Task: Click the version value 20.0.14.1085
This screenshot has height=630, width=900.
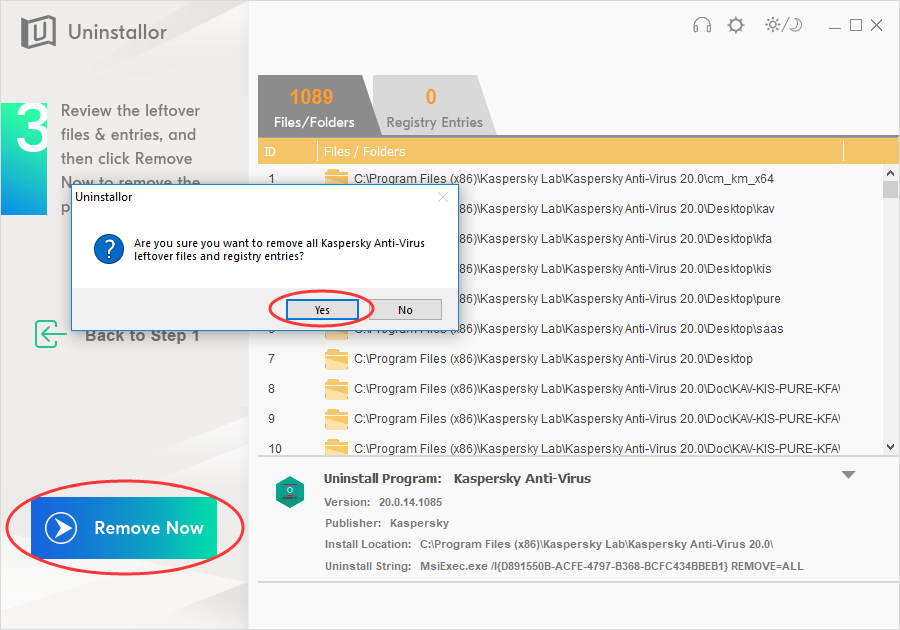Action: 410,502
